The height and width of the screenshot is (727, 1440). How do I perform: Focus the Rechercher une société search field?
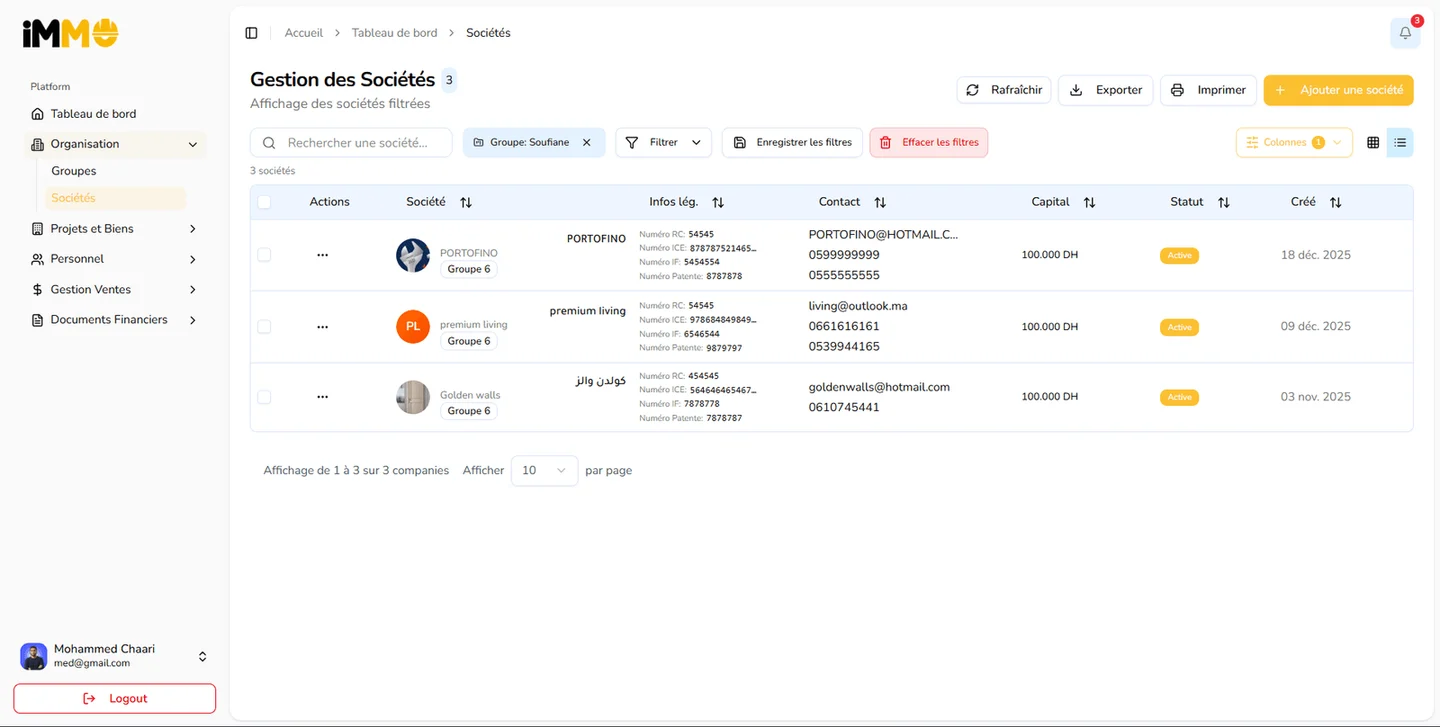[x=351, y=143]
